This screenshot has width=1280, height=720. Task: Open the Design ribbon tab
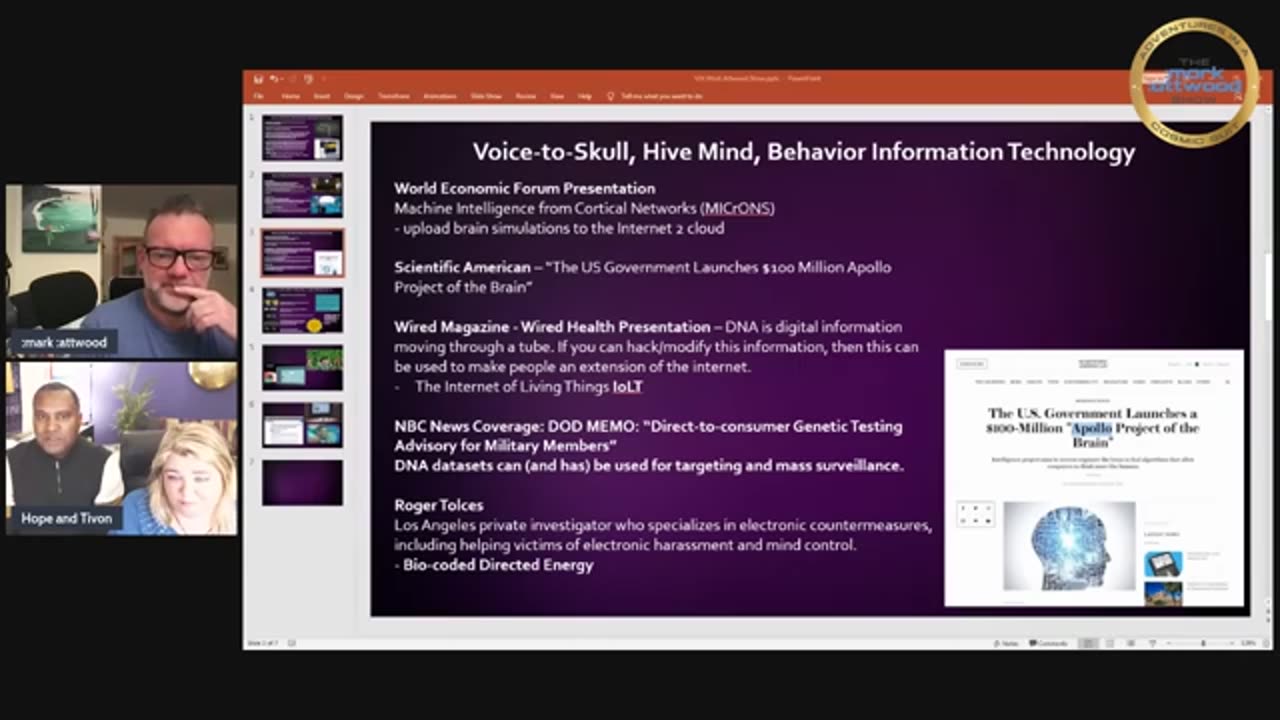pos(354,96)
